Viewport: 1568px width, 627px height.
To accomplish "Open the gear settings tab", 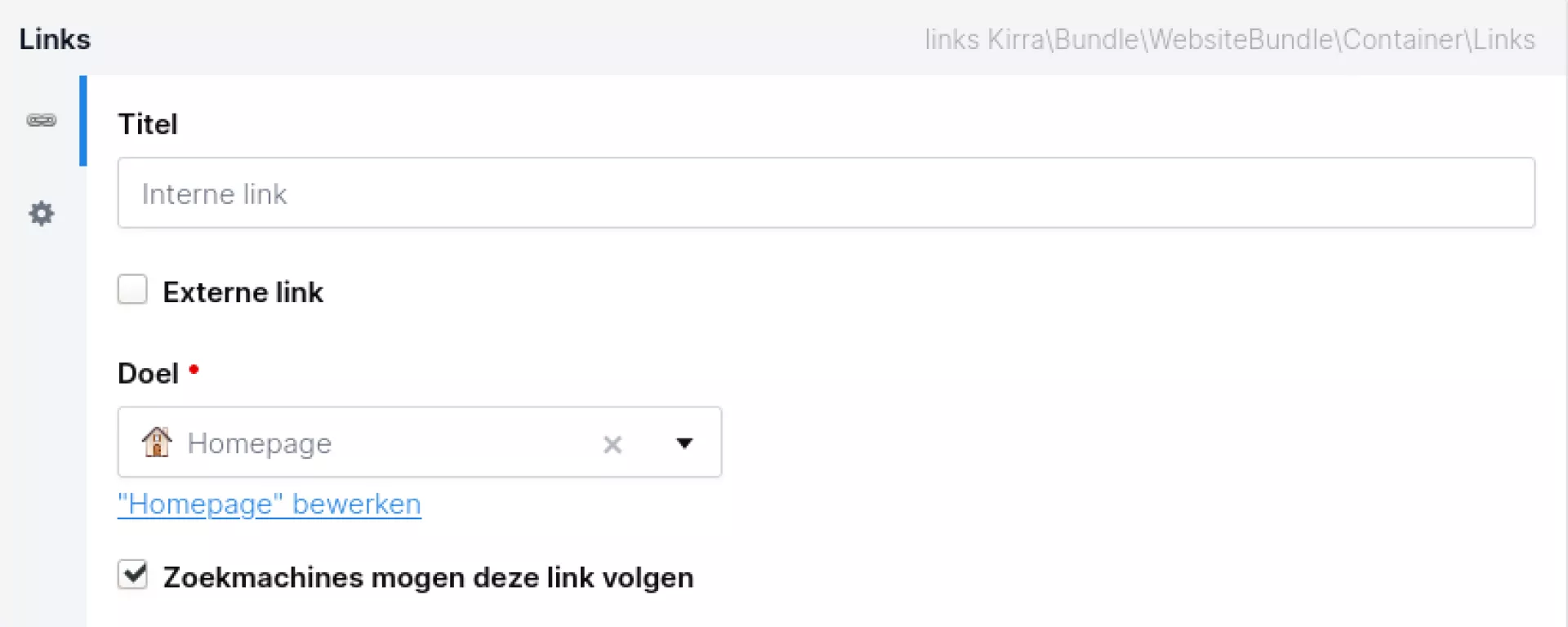I will pos(41,214).
